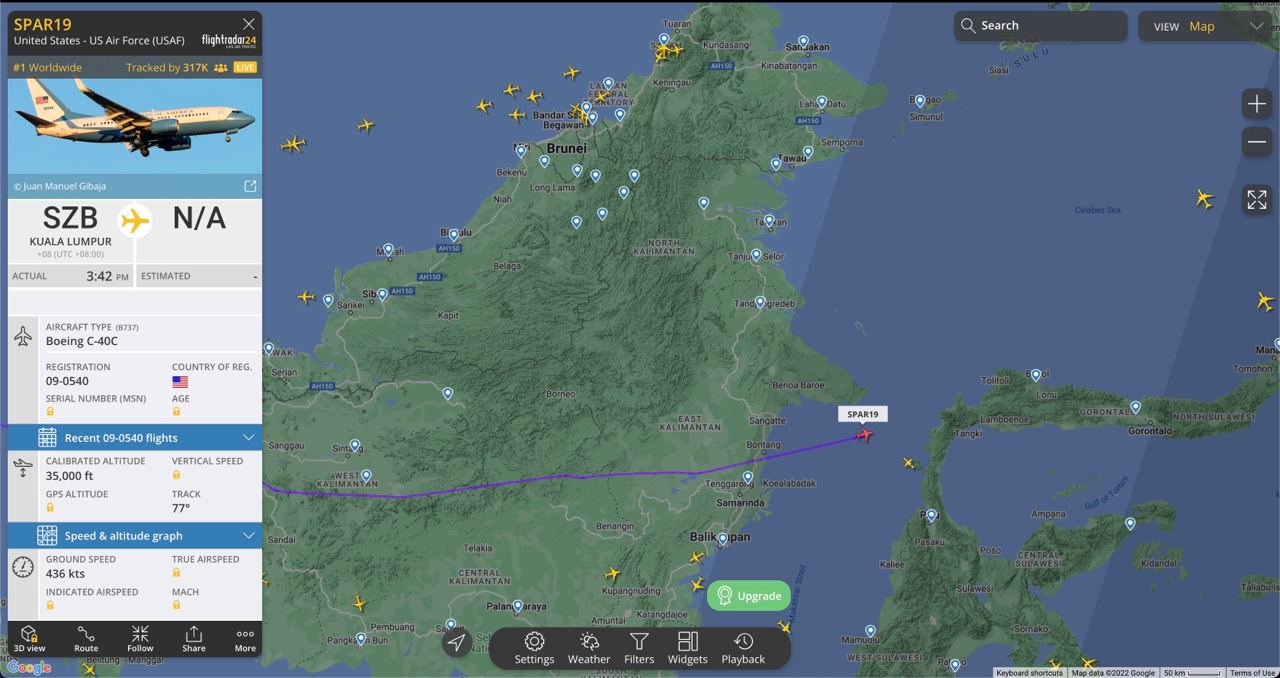Image resolution: width=1280 pixels, height=678 pixels.
Task: Click the map scale 50 km indicator
Action: (1192, 673)
